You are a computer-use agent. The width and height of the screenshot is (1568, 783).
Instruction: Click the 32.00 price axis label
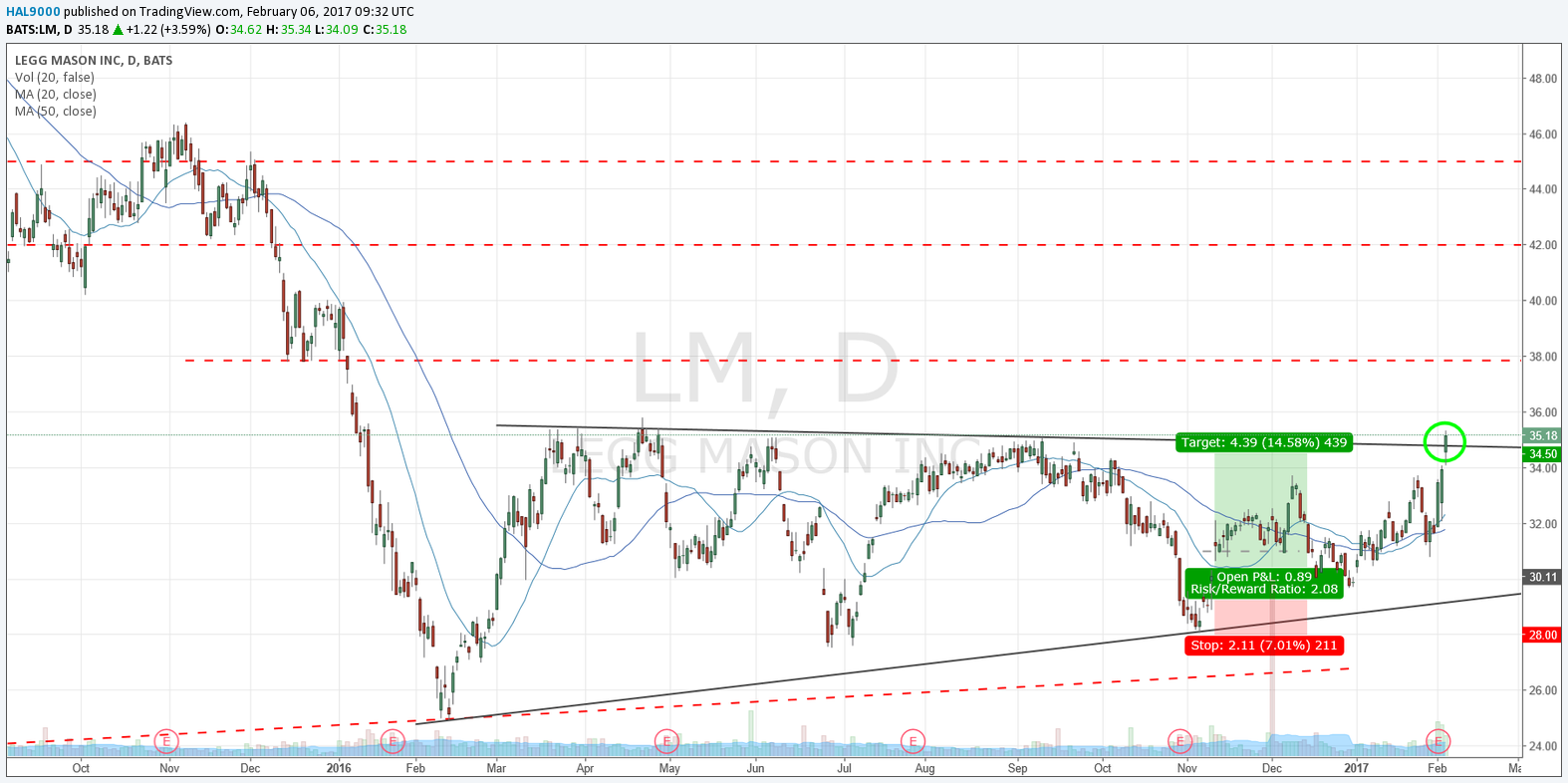tap(1543, 524)
